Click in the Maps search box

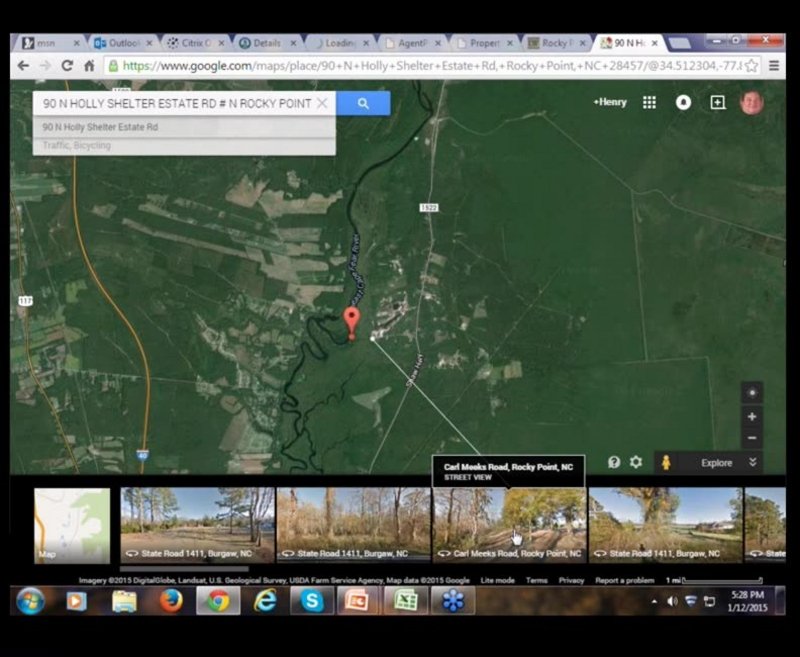click(176, 104)
